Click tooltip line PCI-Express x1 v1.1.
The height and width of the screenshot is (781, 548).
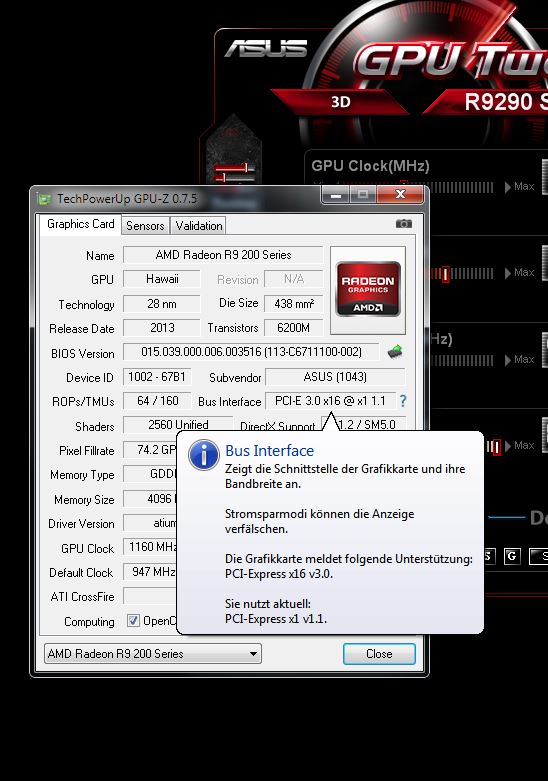[x=275, y=619]
